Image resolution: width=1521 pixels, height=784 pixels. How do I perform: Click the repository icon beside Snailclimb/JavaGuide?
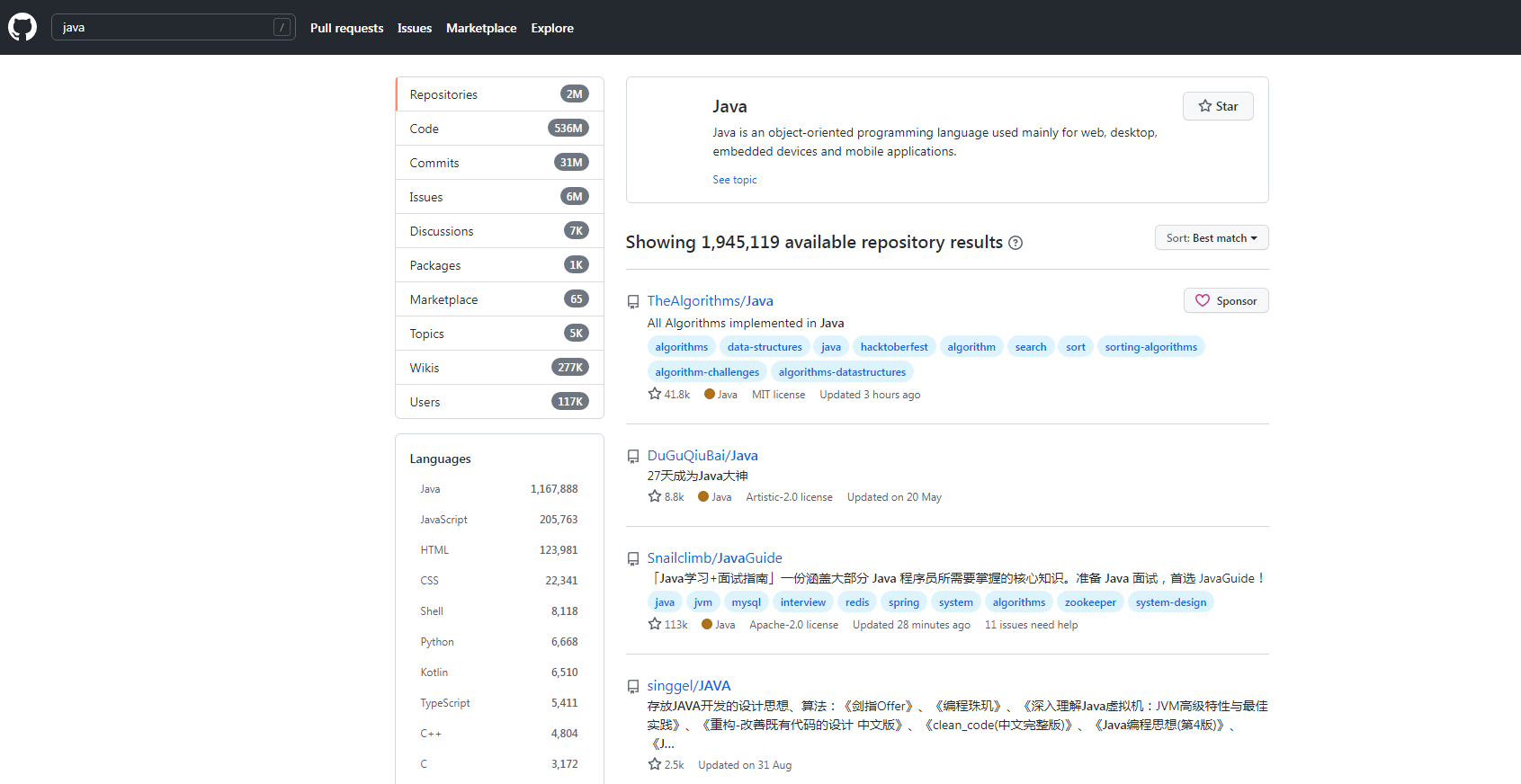pos(633,559)
